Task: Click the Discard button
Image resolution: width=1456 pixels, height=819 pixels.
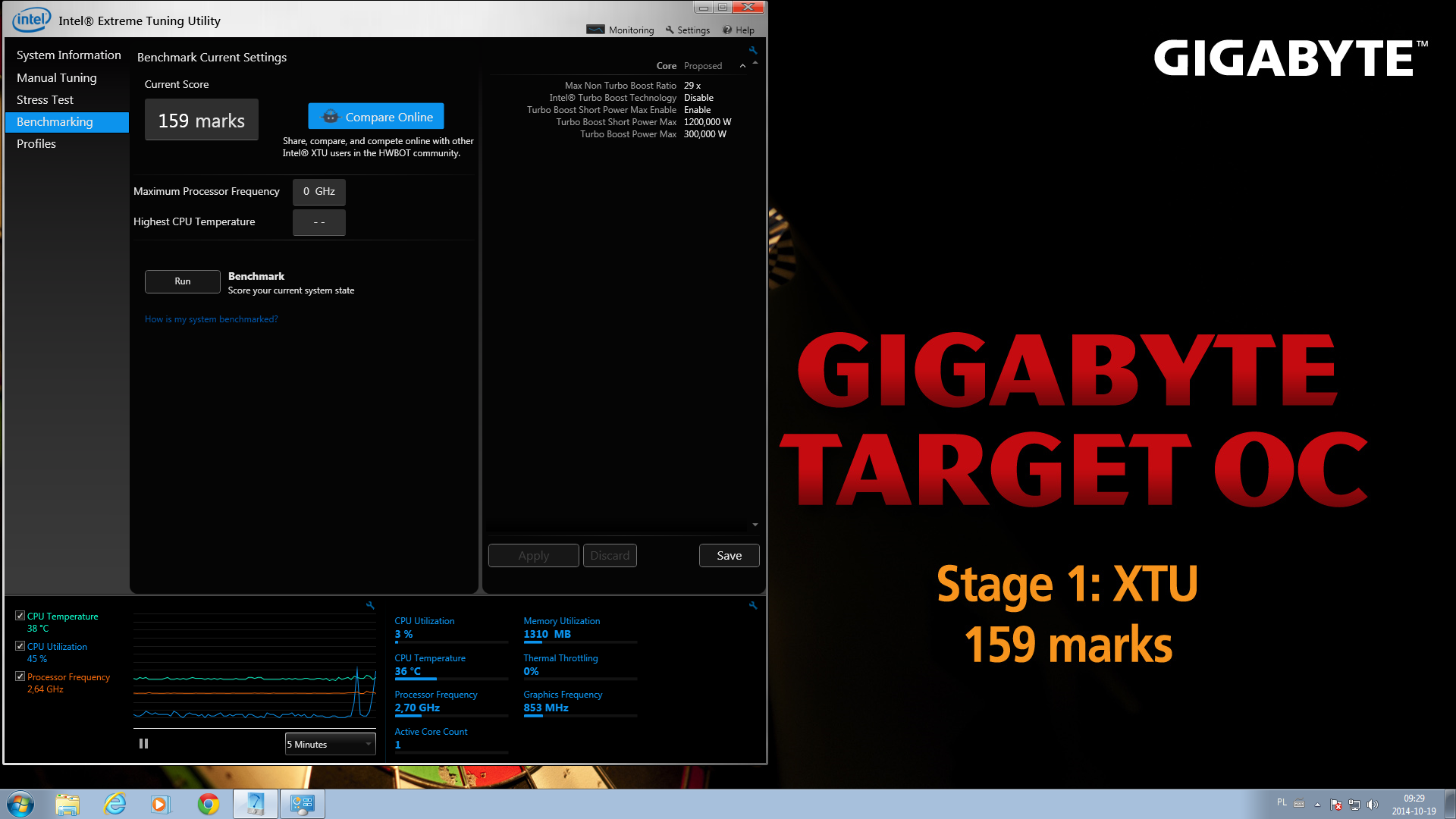Action: (610, 556)
